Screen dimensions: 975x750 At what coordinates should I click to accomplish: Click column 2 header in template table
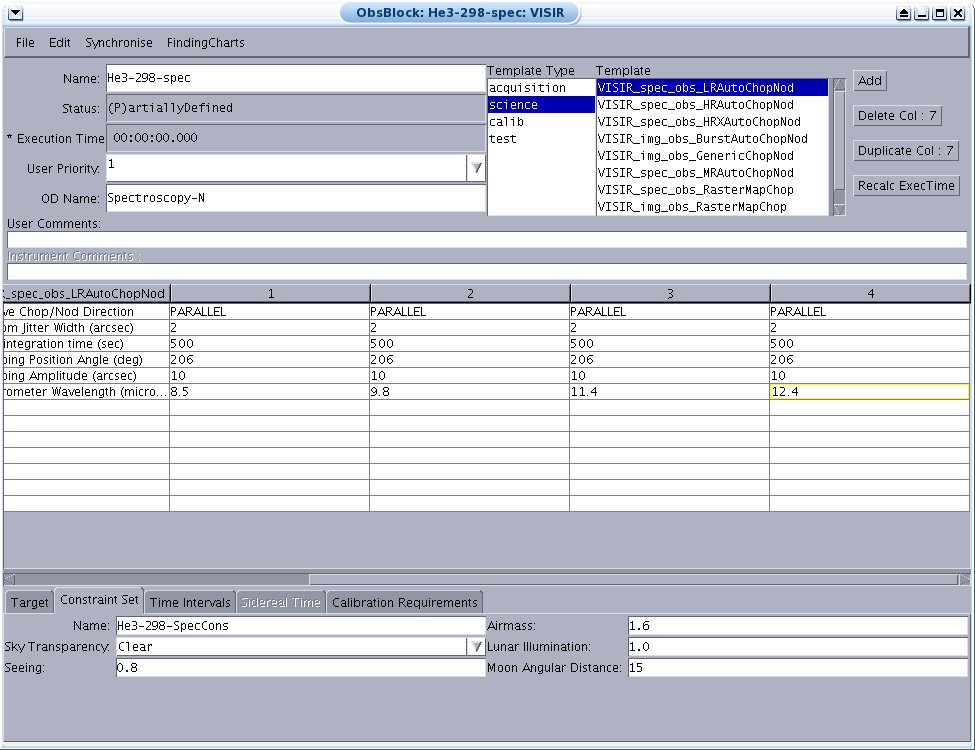point(470,294)
